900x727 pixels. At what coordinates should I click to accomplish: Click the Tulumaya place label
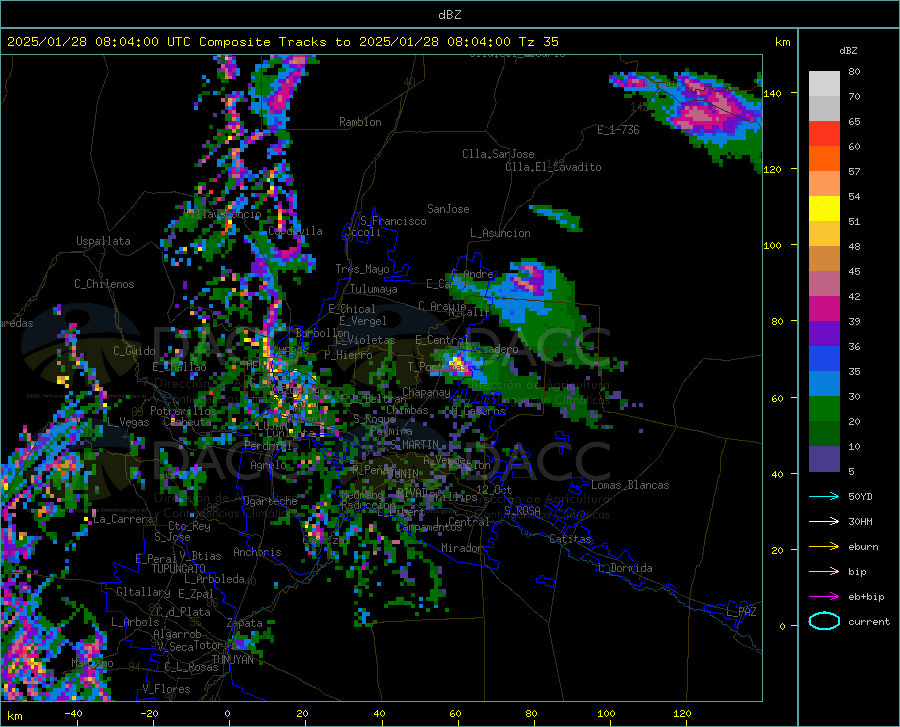click(x=374, y=289)
